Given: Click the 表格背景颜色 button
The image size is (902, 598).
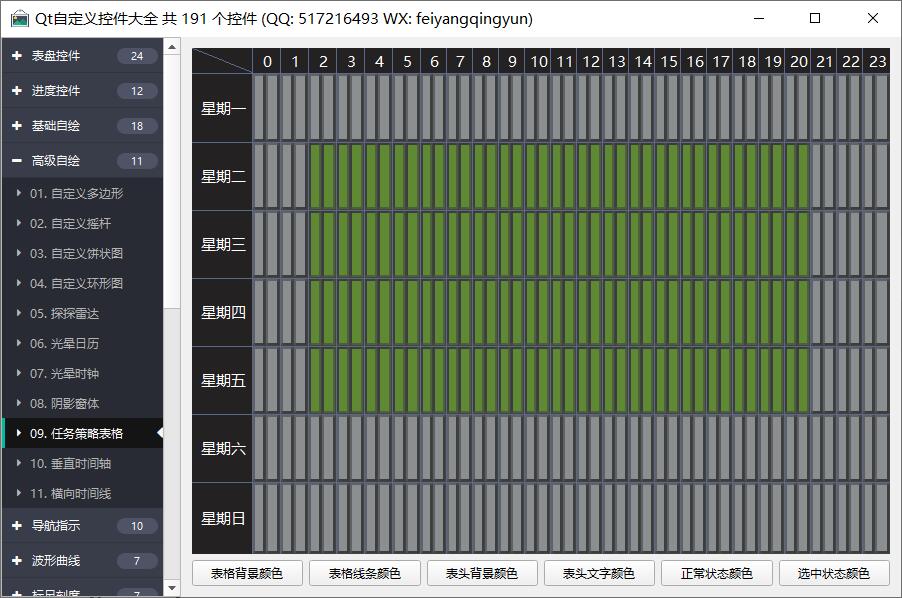Looking at the screenshot, I should pyautogui.click(x=247, y=574).
